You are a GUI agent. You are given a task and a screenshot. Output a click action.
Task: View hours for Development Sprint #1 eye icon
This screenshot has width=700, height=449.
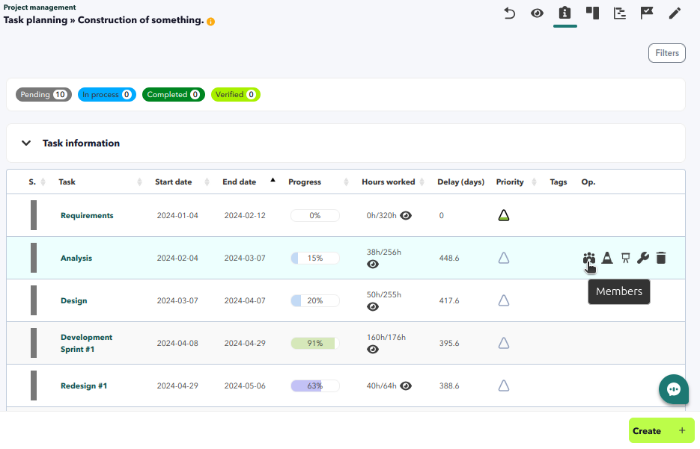pyautogui.click(x=373, y=349)
